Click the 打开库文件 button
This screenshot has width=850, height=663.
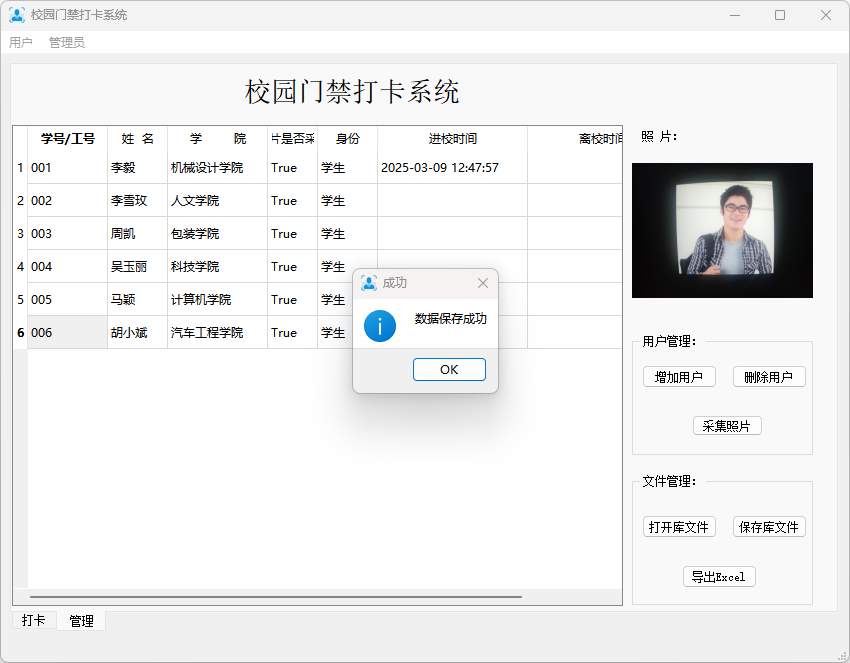(678, 527)
